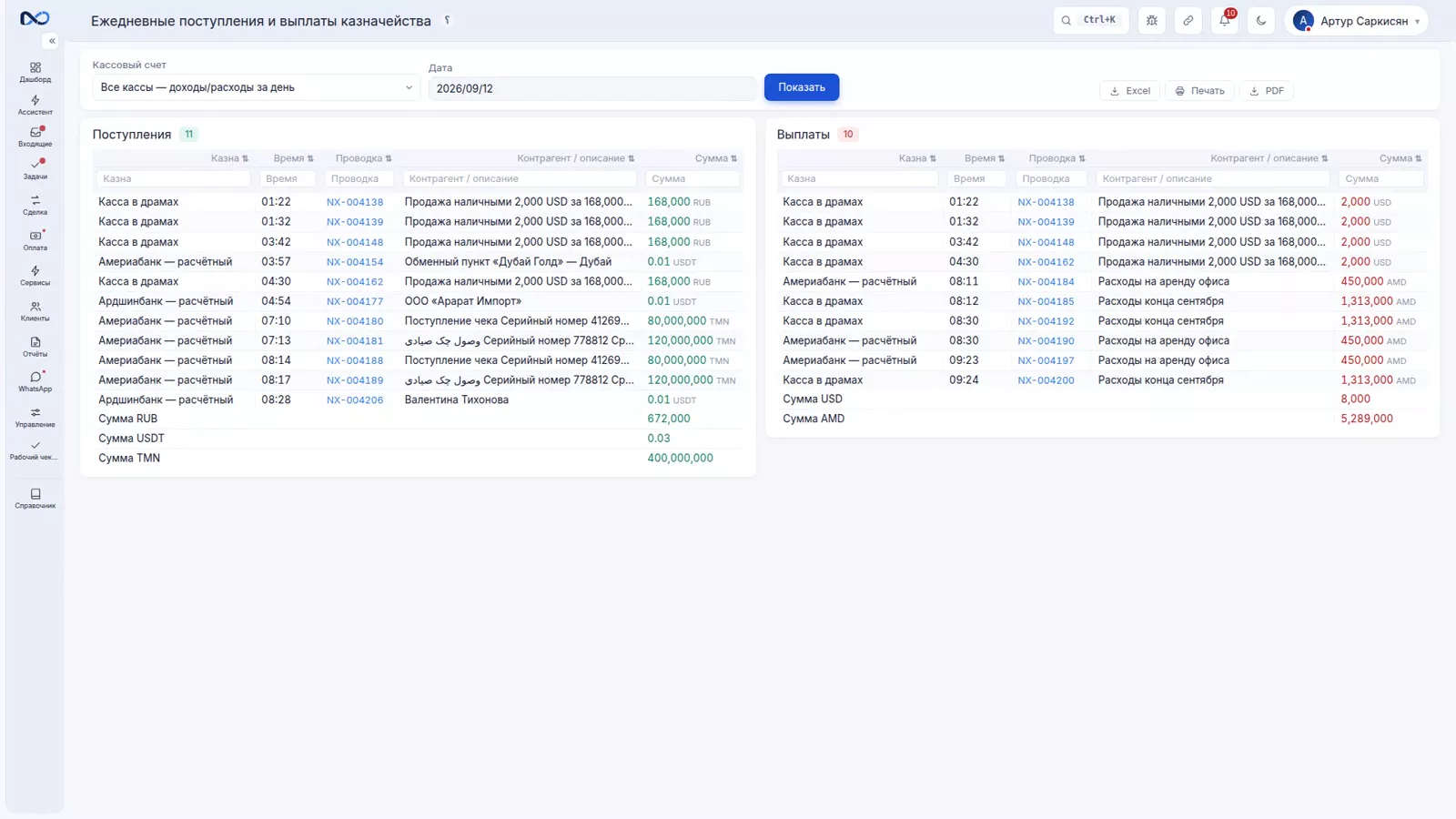
Task: Open entry NX-004177 in Поступления
Action: (x=355, y=301)
